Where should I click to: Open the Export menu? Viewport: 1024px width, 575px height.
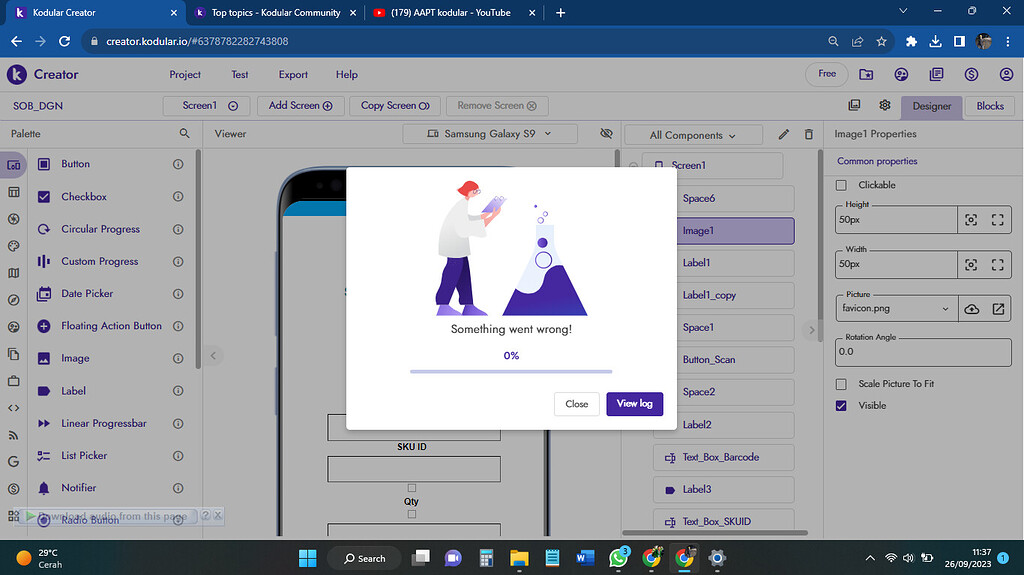click(x=293, y=74)
